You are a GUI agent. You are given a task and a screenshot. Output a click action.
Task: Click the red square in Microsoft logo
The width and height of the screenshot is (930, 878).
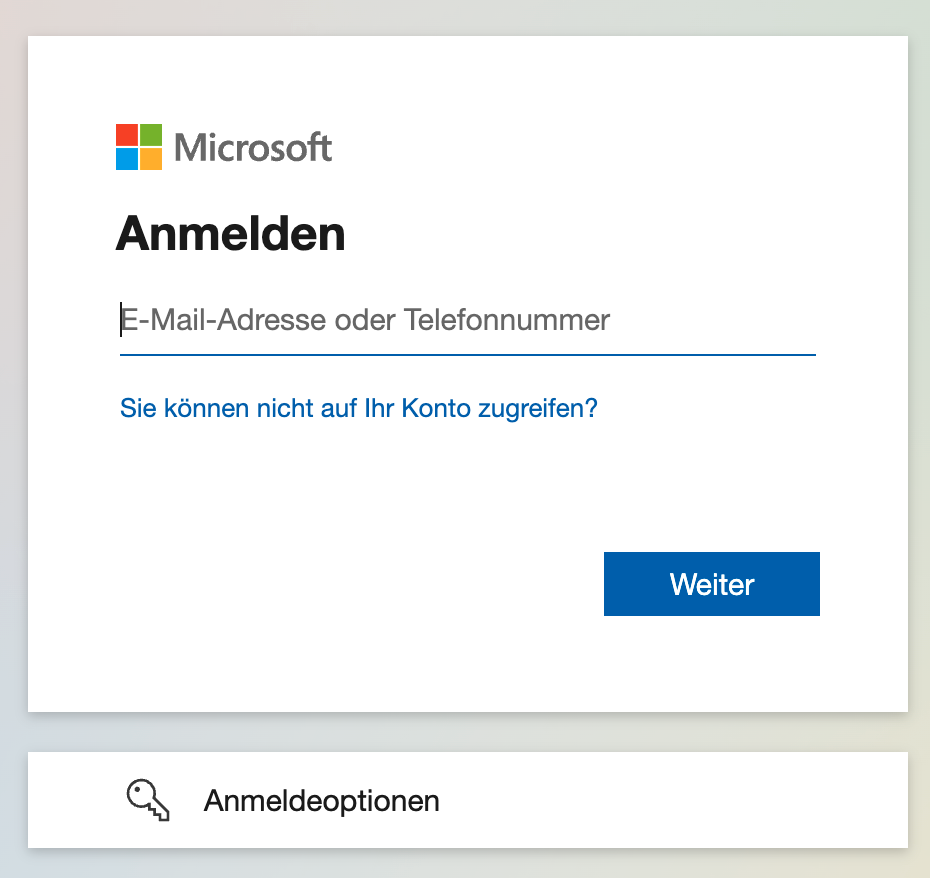pos(127,135)
